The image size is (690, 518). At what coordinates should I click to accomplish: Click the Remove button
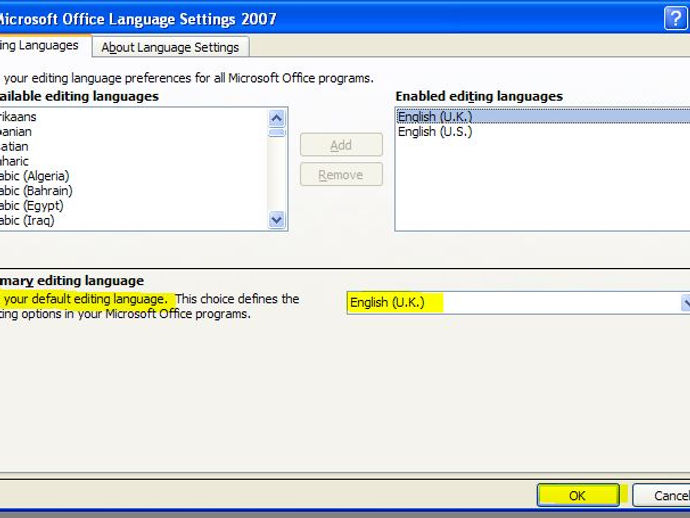coord(341,174)
